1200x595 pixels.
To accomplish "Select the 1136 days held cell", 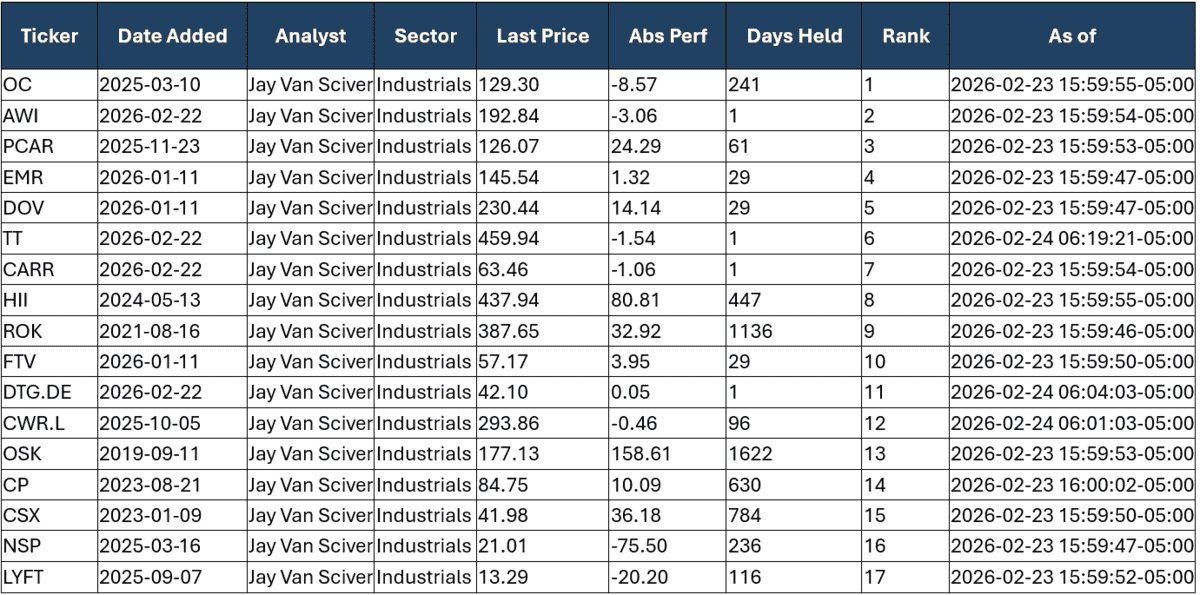I will 794,331.
